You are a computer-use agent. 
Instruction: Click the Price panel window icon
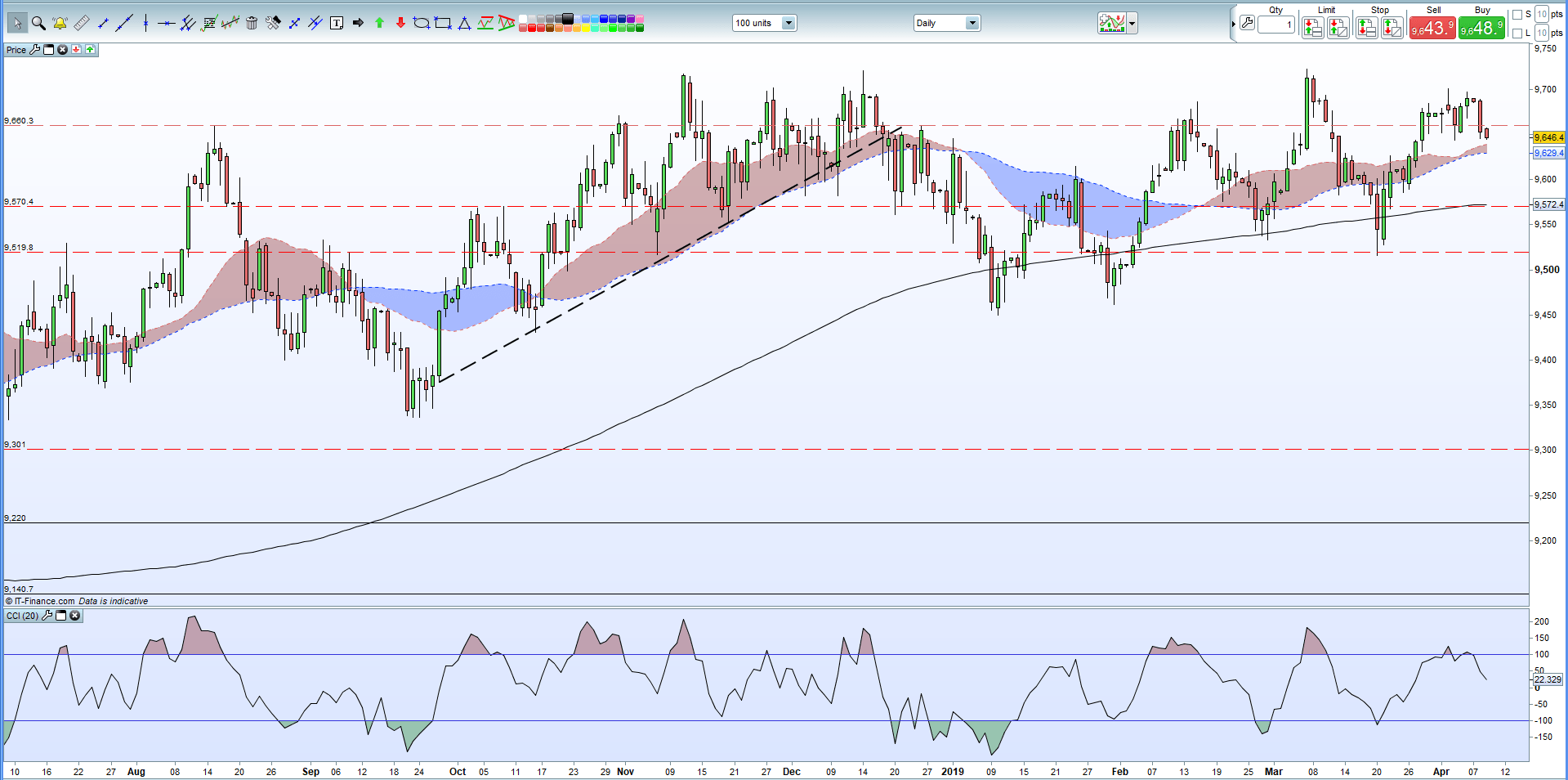[48, 50]
